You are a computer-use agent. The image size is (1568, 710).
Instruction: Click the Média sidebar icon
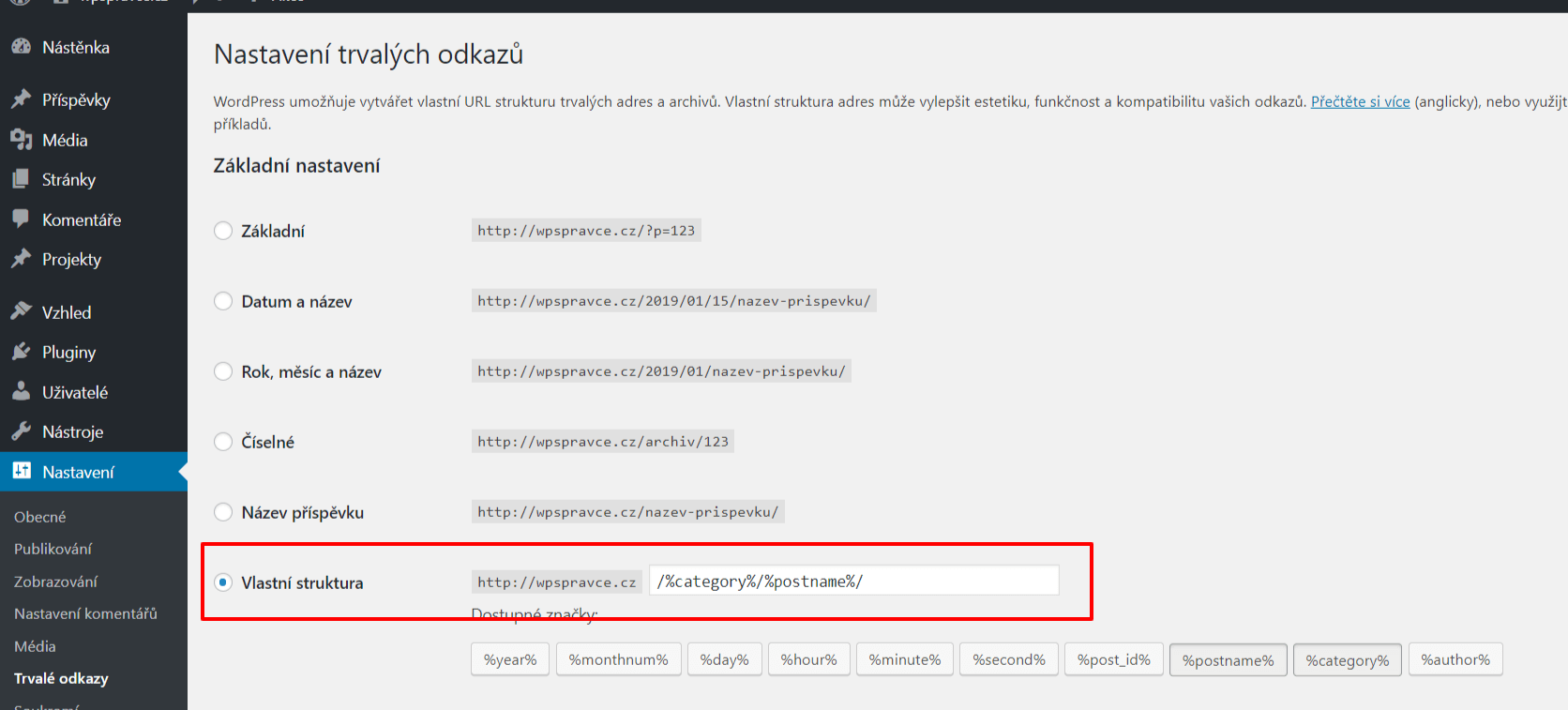(21, 139)
